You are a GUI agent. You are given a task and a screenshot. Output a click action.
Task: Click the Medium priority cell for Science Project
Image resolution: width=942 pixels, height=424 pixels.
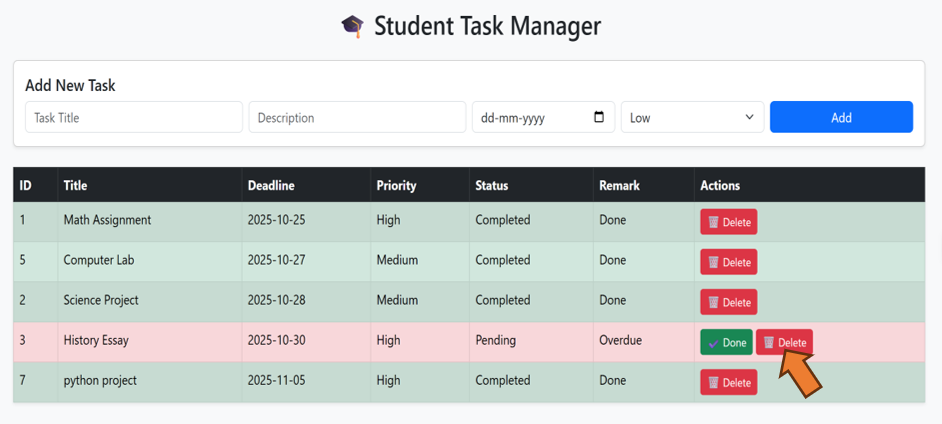tap(420, 300)
